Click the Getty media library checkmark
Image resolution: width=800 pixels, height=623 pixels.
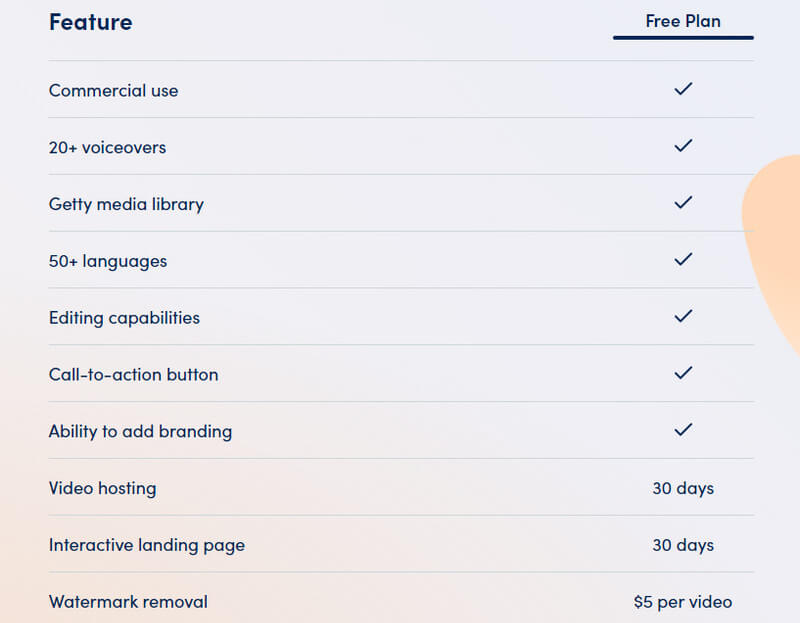683,203
